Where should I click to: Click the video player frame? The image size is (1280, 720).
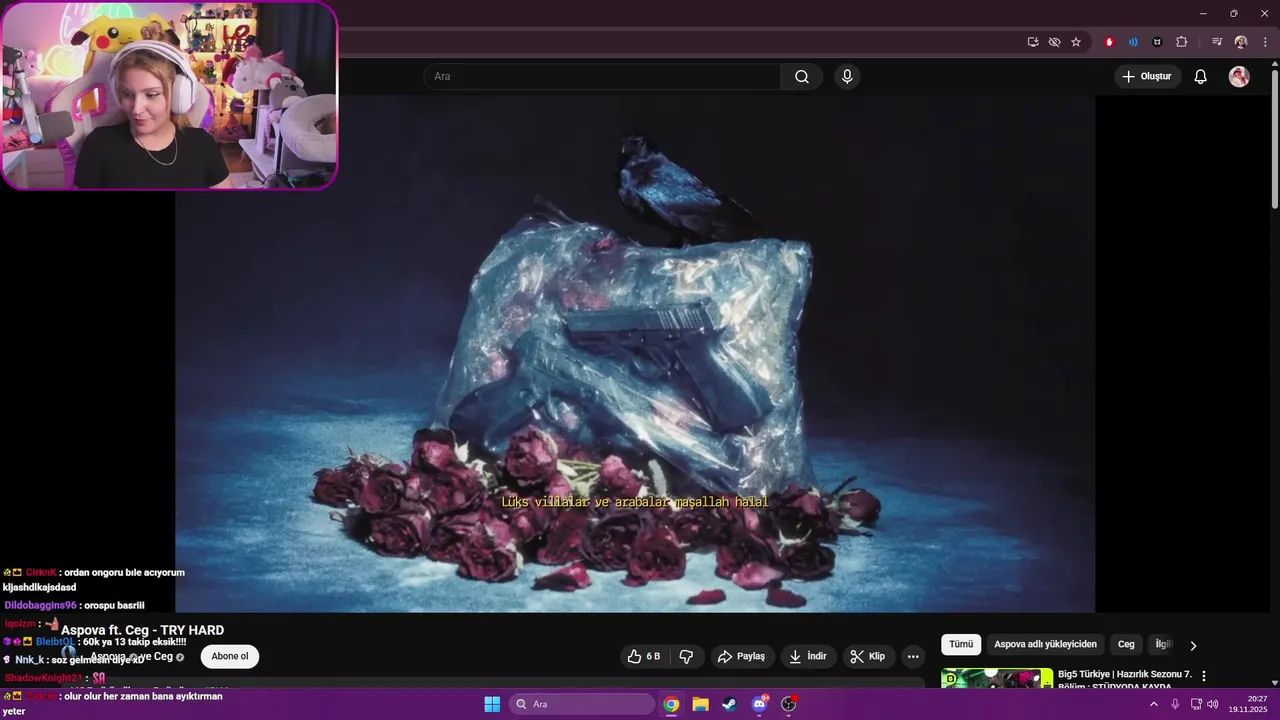click(635, 354)
